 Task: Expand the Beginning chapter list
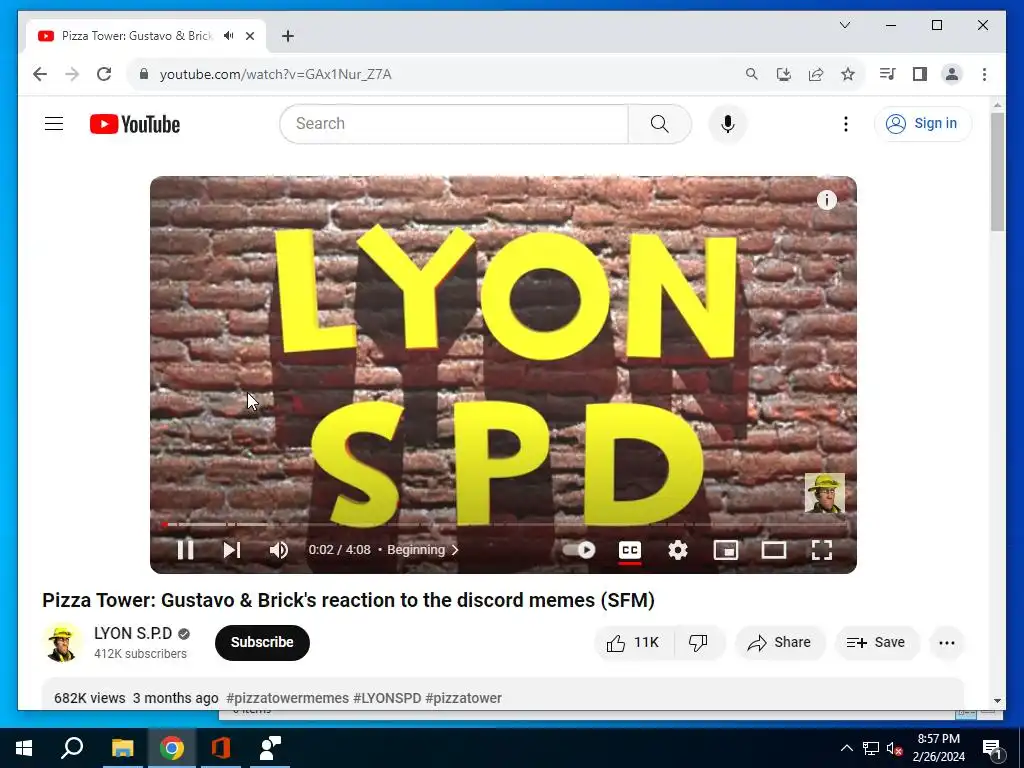423,550
